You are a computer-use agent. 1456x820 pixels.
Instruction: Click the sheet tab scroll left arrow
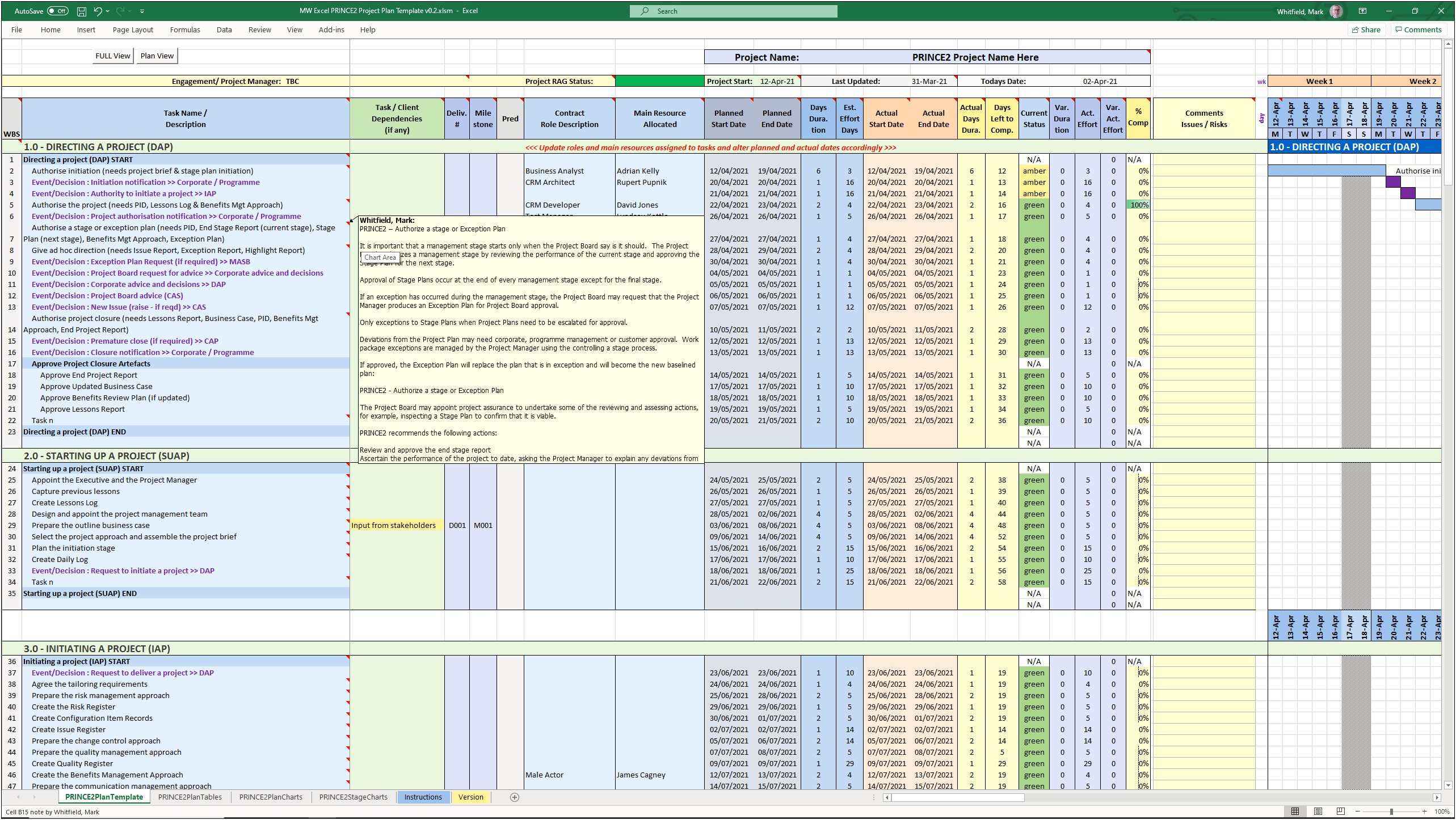tap(18, 797)
